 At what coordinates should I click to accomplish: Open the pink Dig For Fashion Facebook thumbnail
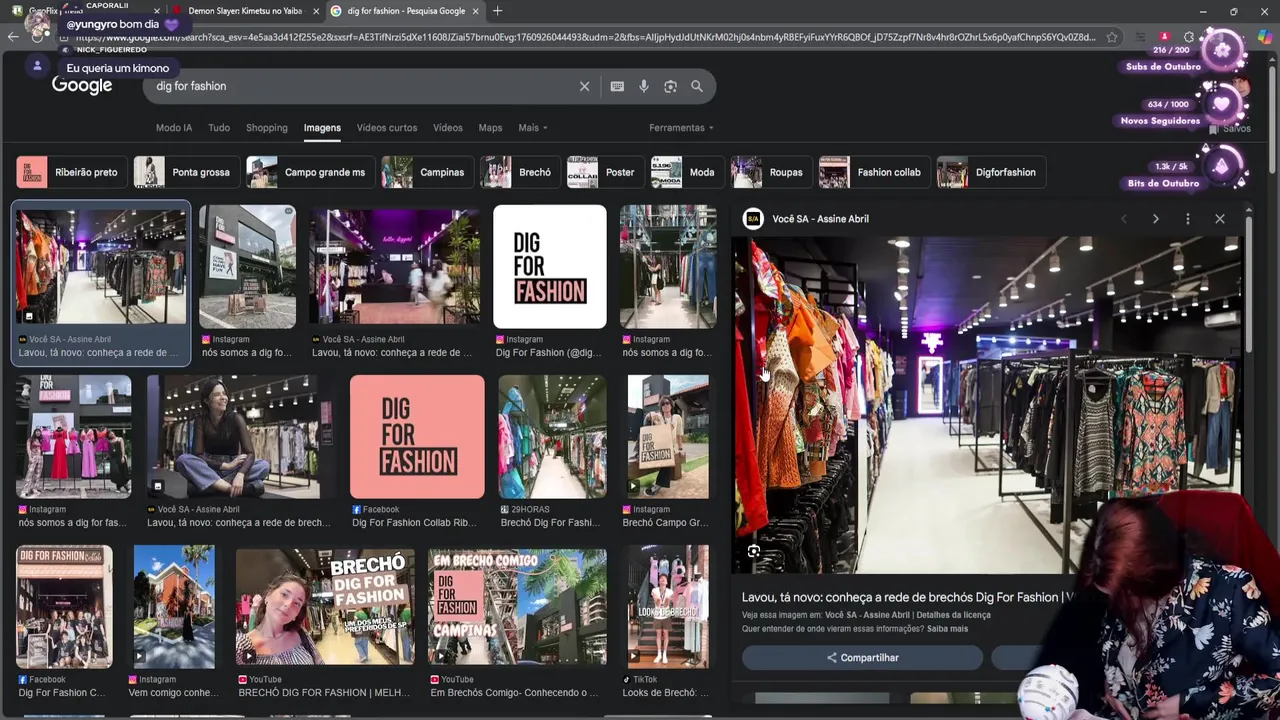417,437
